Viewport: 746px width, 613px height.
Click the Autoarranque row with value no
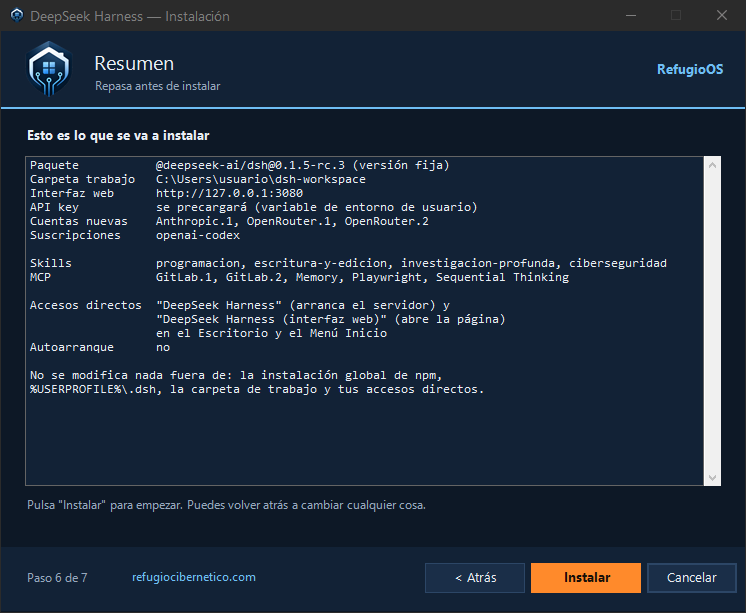point(100,347)
